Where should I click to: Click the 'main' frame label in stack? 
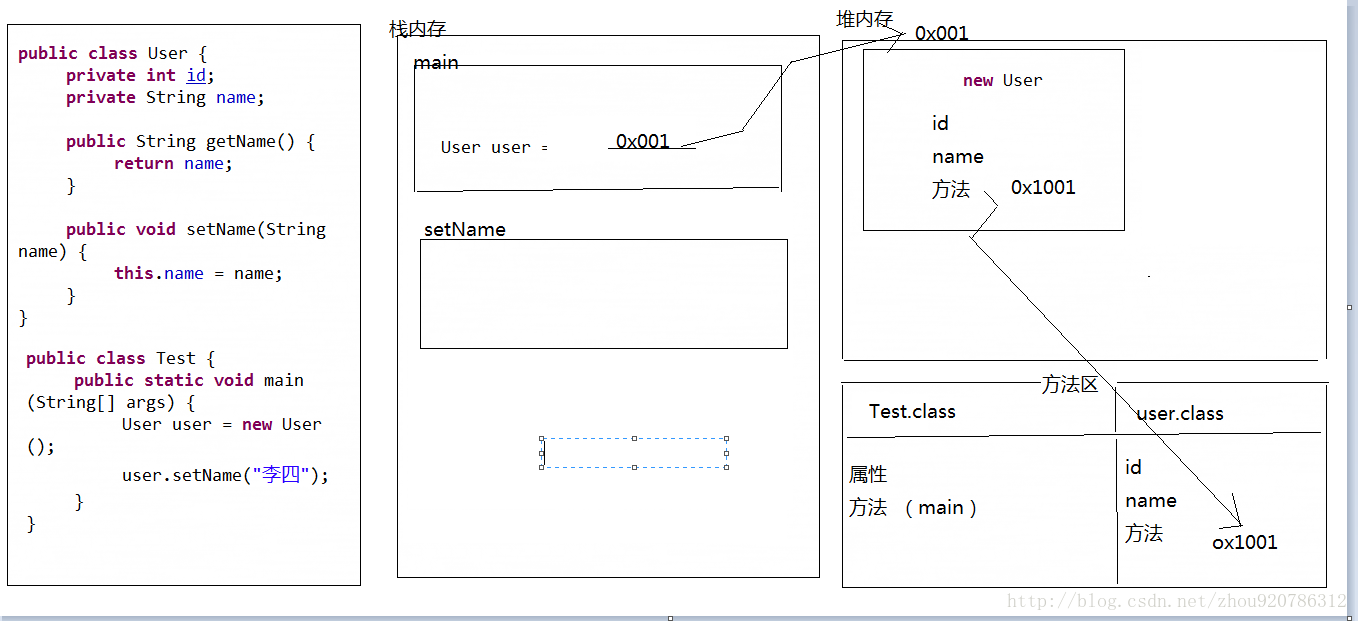coord(436,63)
